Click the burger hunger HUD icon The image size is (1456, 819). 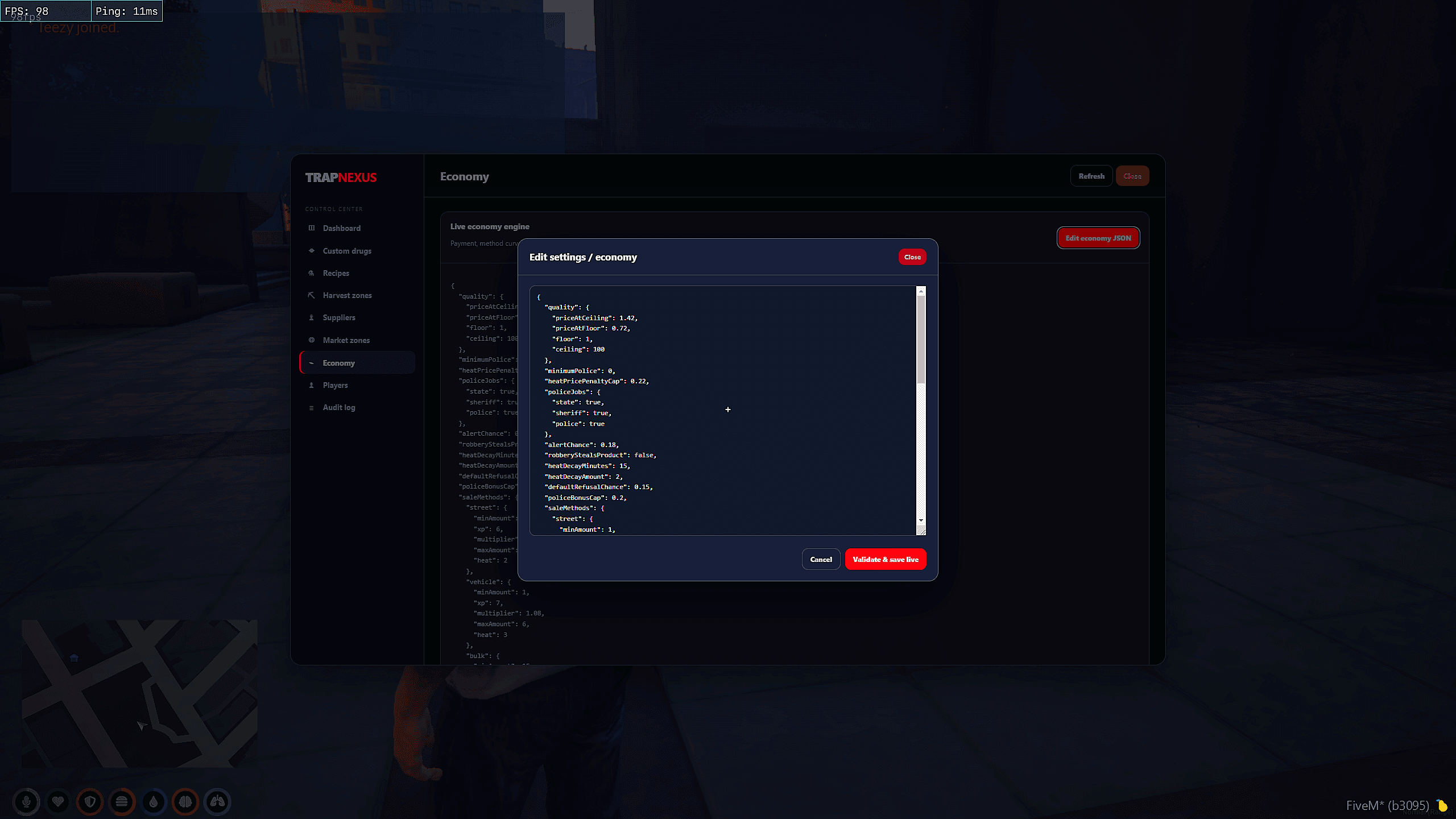(122, 802)
